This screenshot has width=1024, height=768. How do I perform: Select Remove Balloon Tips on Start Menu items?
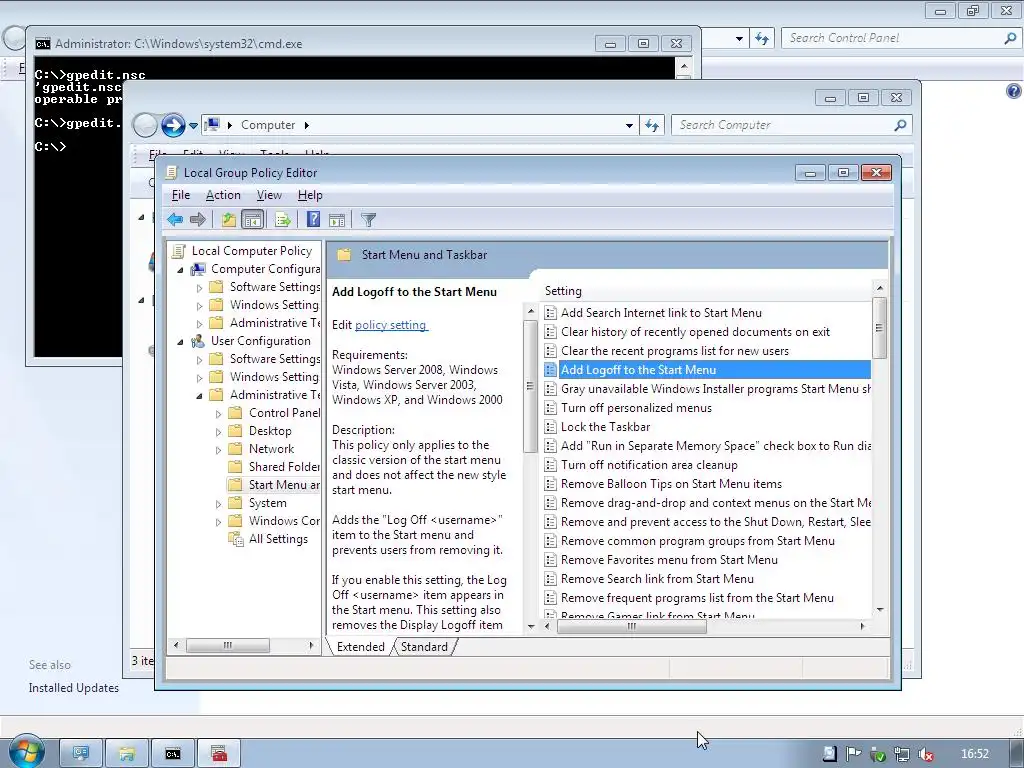(x=671, y=484)
